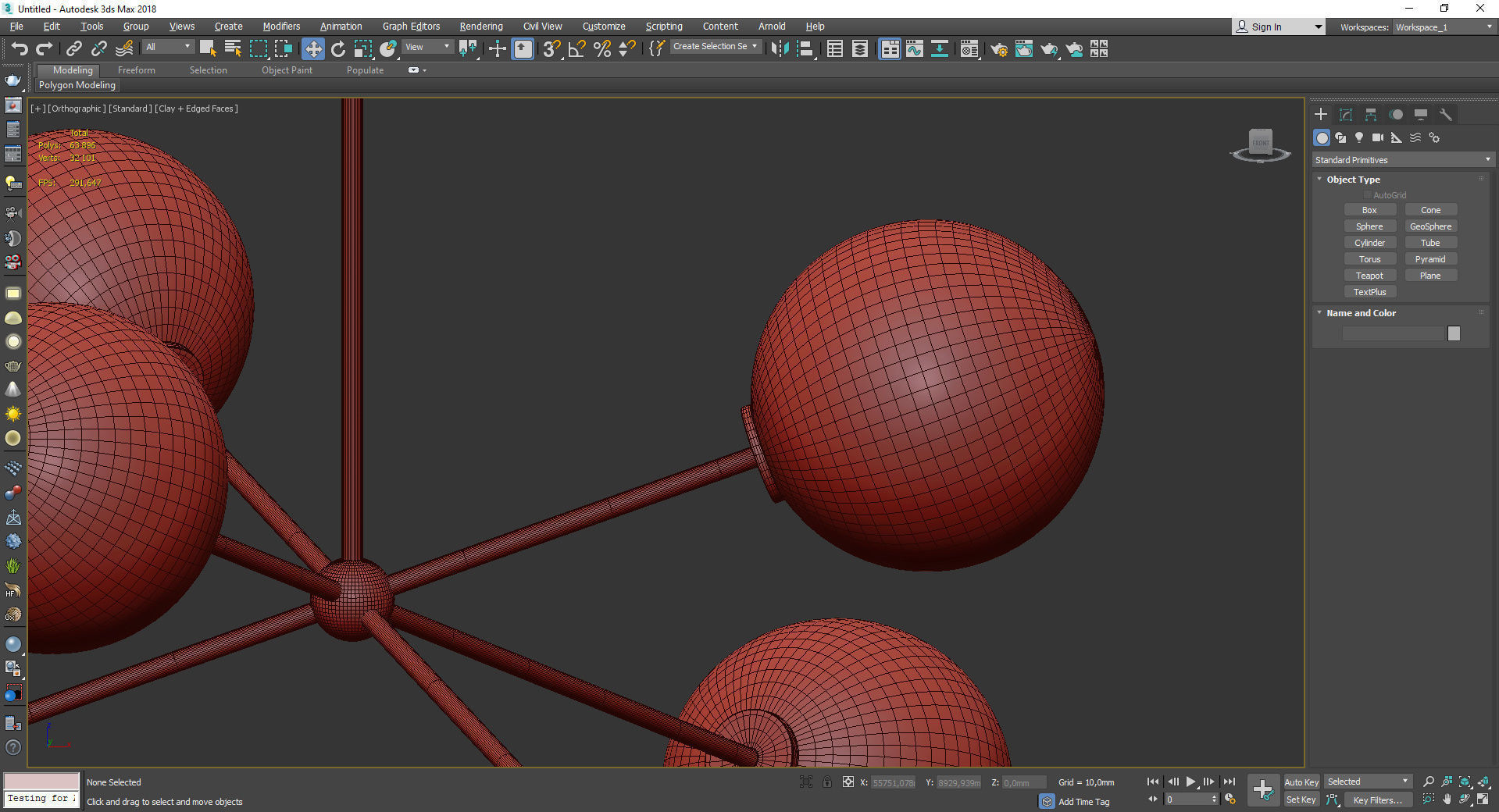Image resolution: width=1499 pixels, height=812 pixels.
Task: Toggle the Ribbon display icon
Action: point(890,48)
